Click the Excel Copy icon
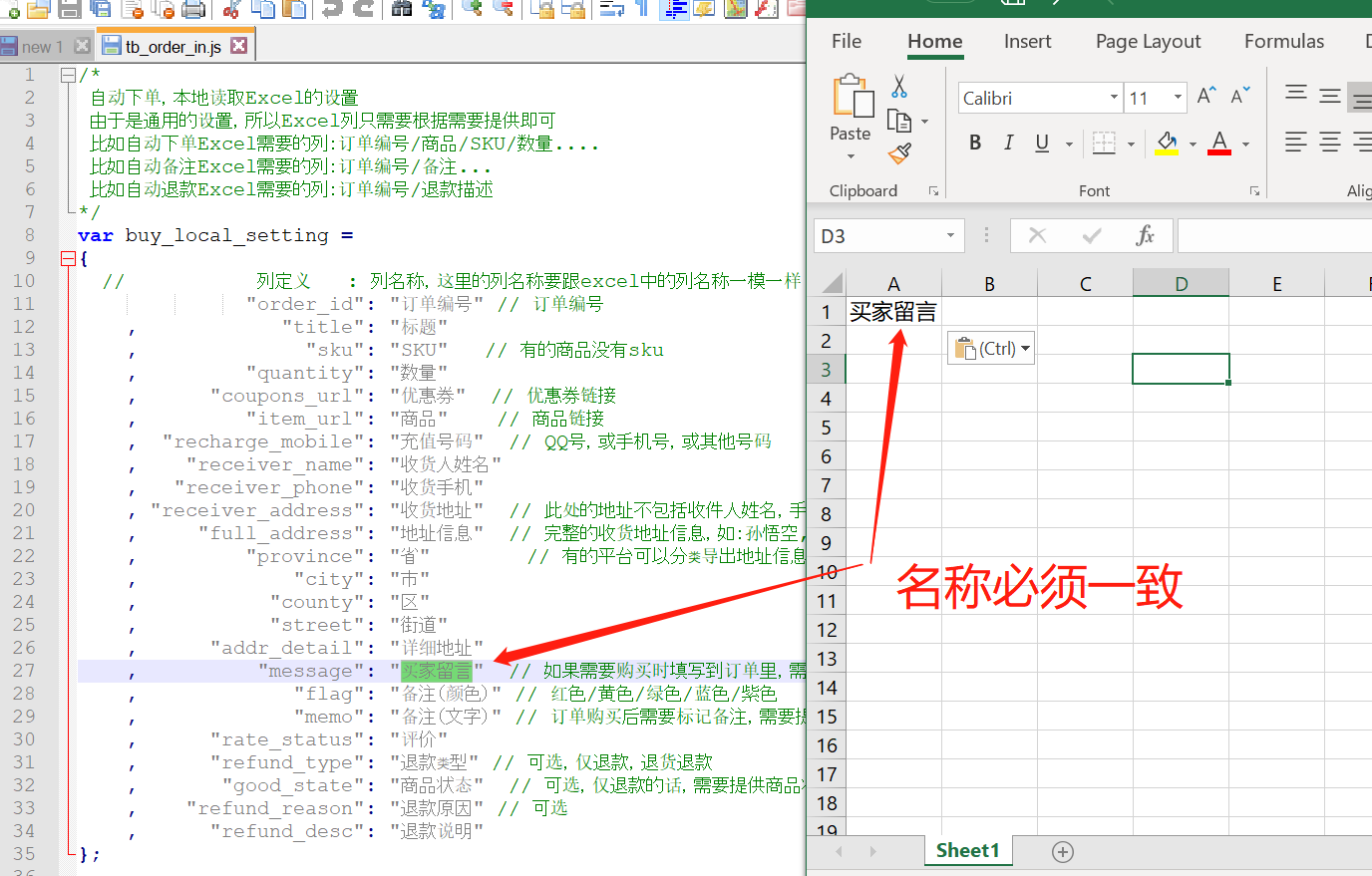 (899, 122)
